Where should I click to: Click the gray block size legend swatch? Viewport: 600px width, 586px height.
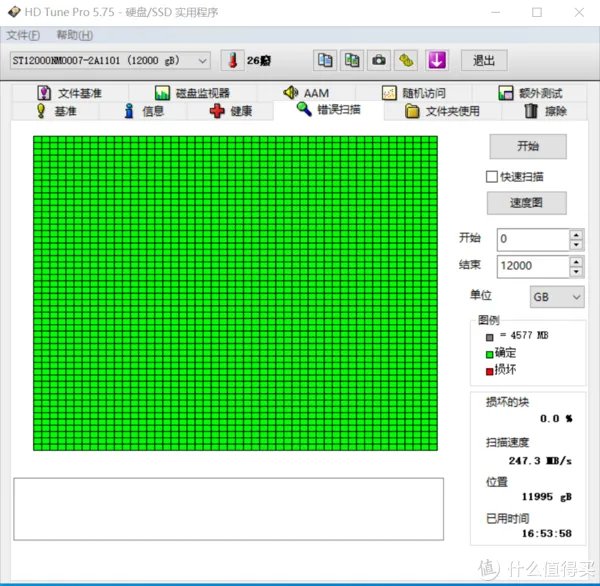(x=489, y=337)
